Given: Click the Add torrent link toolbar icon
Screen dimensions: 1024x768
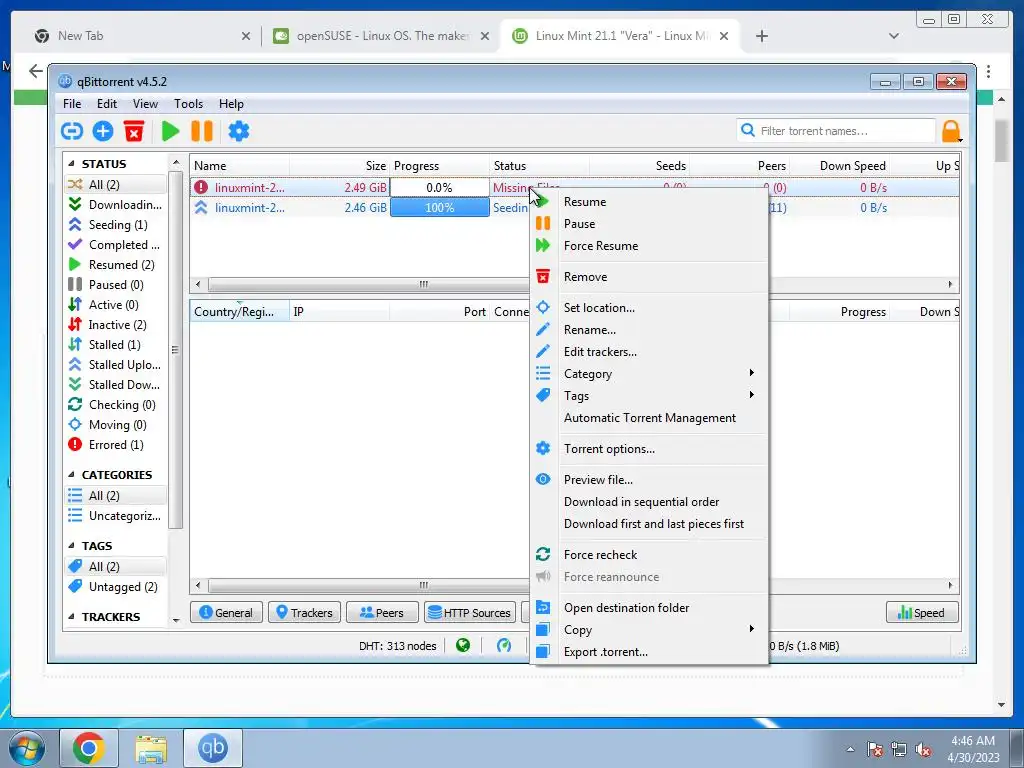Looking at the screenshot, I should pyautogui.click(x=71, y=131).
